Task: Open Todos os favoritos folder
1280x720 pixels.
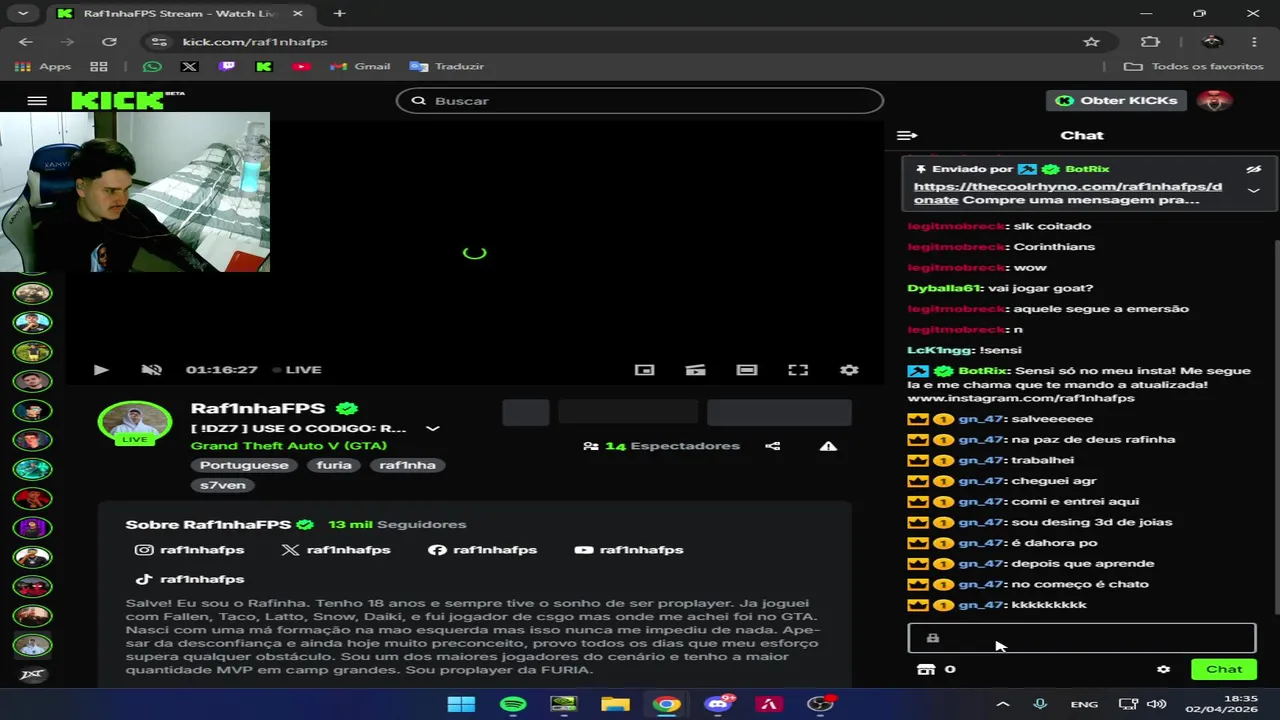Action: tap(1193, 66)
